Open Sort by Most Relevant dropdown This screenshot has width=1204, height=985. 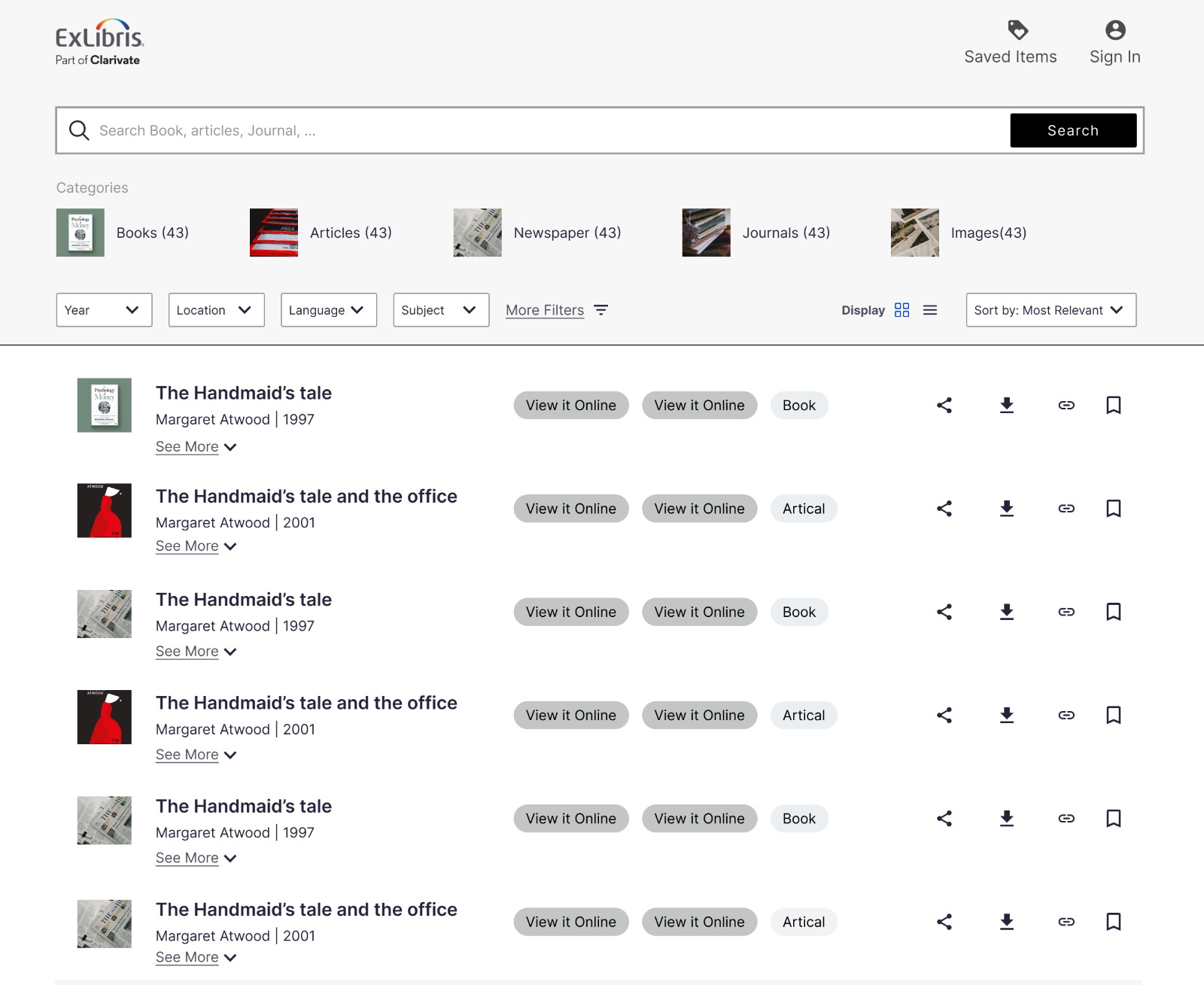click(x=1050, y=310)
